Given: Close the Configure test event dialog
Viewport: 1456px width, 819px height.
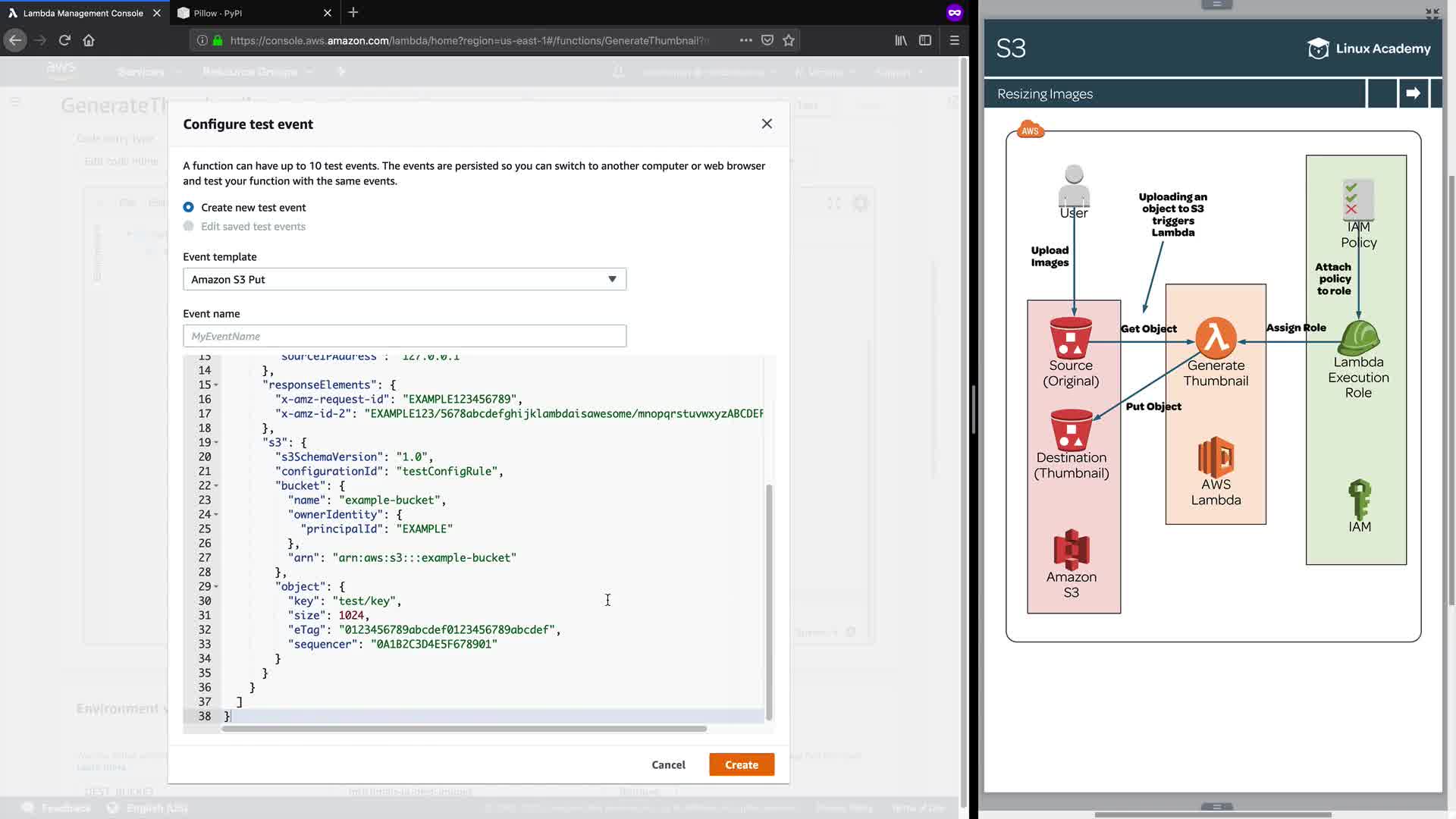Looking at the screenshot, I should coord(767,124).
